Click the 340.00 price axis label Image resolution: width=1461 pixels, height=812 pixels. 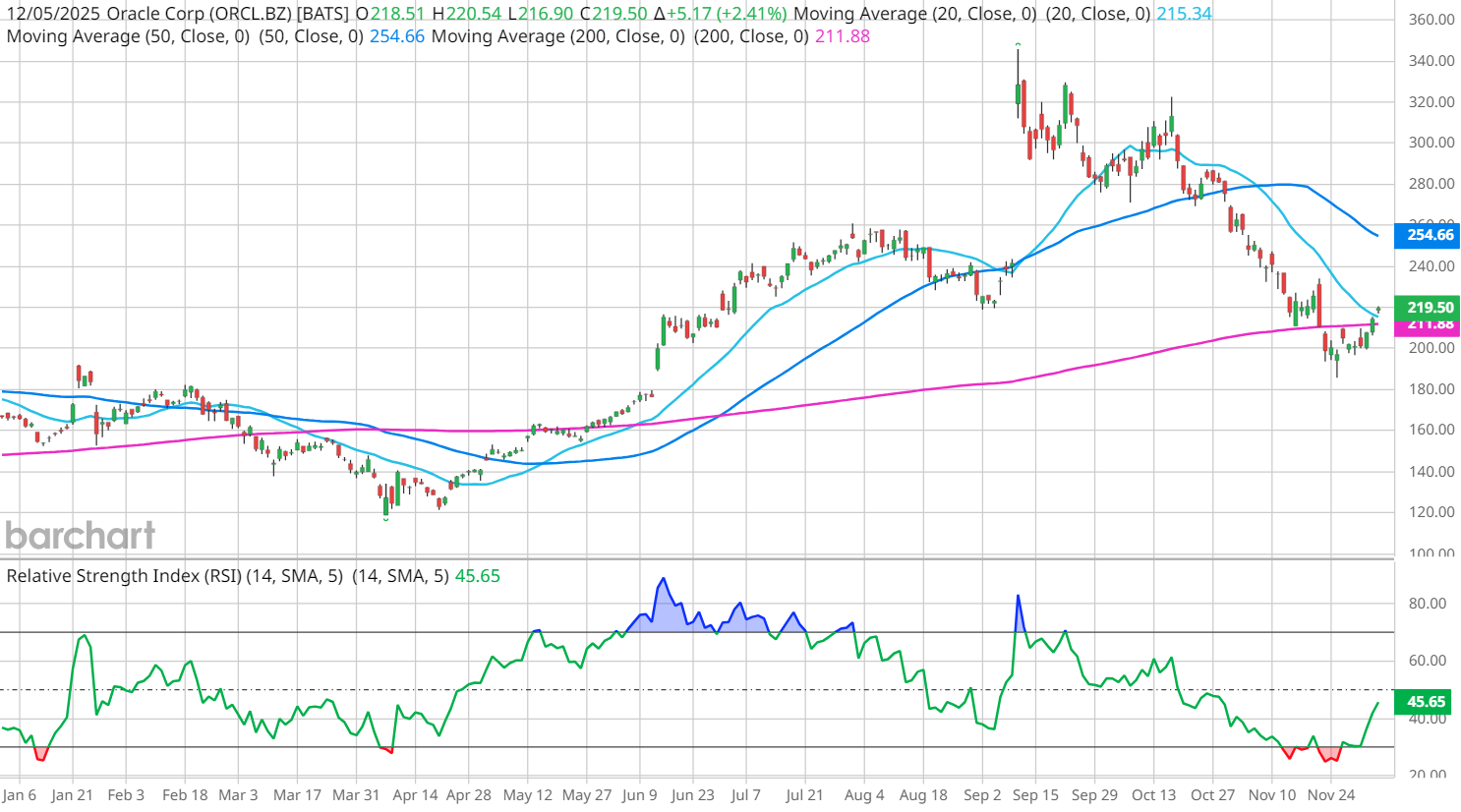(1431, 61)
